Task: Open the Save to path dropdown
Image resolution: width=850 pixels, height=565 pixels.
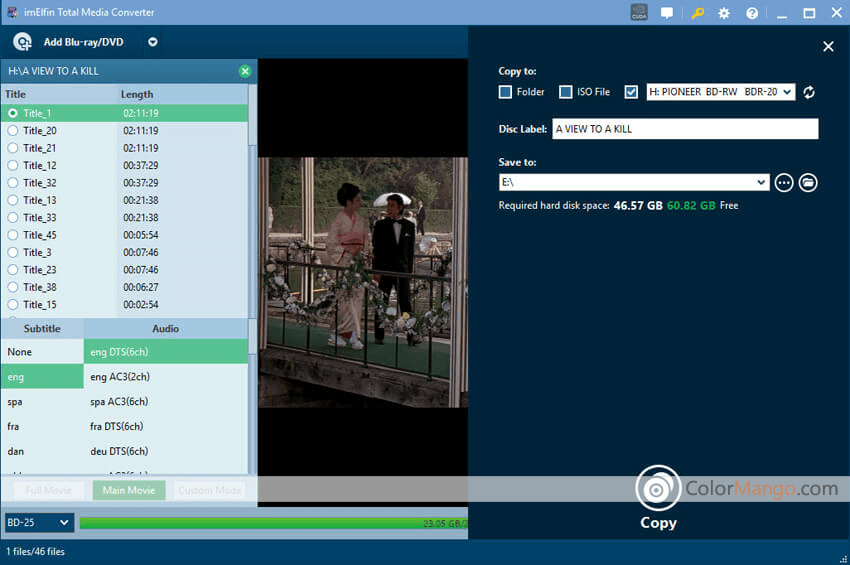Action: [x=761, y=182]
